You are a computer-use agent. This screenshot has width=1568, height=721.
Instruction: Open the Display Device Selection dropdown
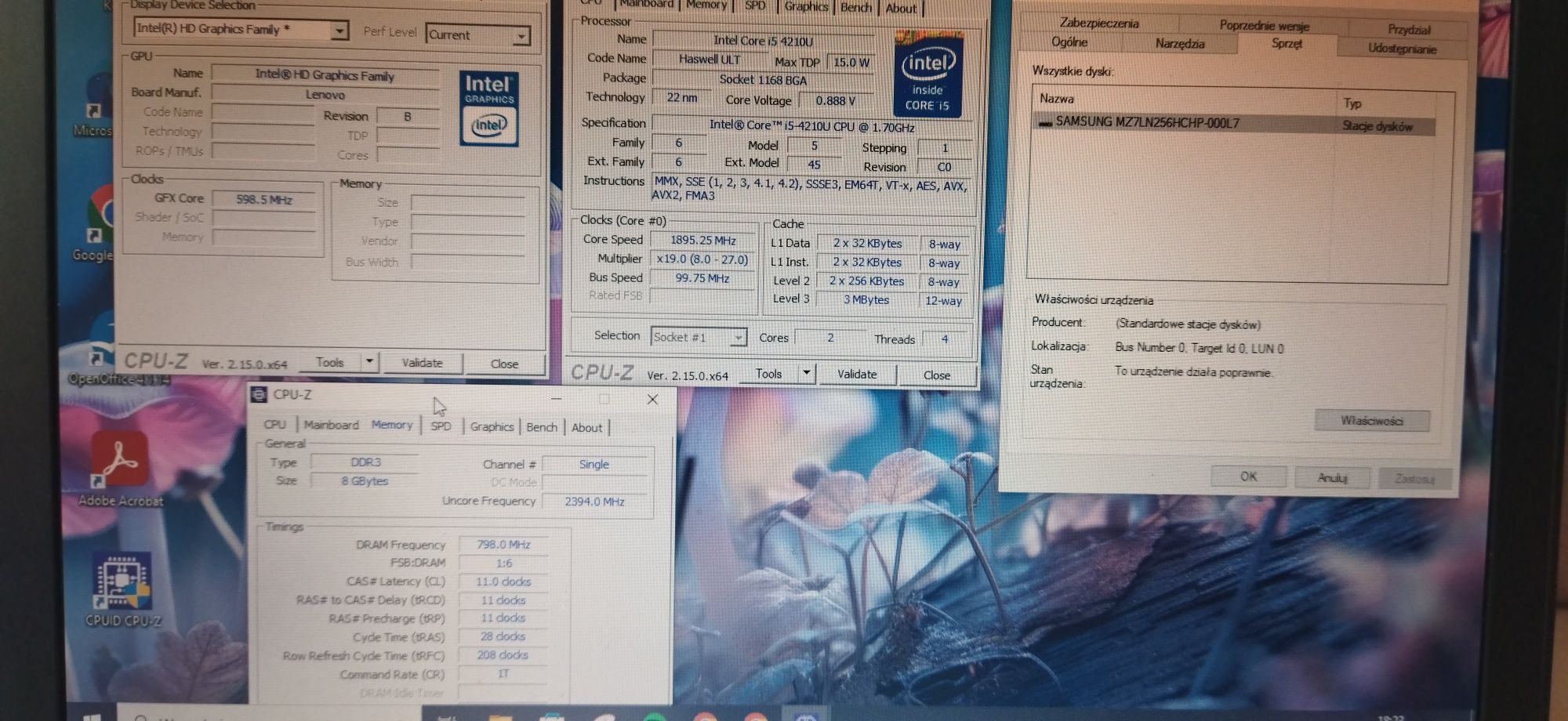(339, 31)
